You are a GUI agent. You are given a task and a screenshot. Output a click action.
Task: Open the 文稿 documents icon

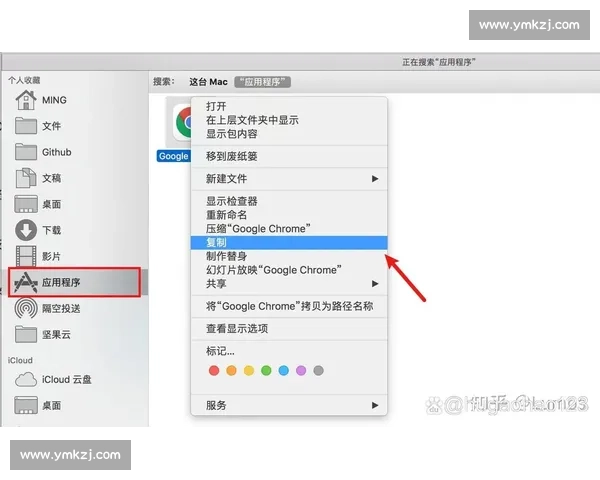point(26,178)
